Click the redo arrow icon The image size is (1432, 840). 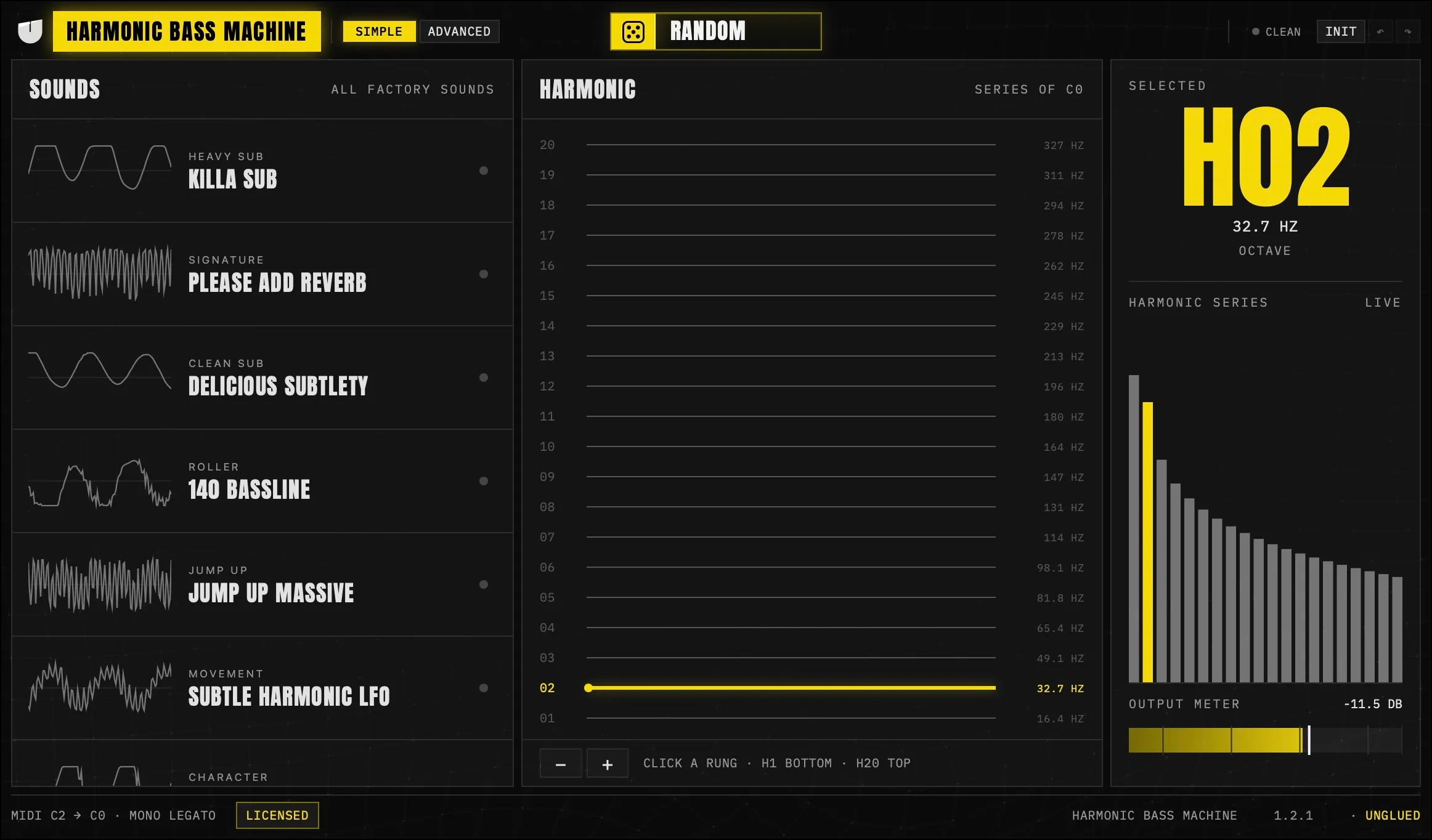pos(1407,31)
